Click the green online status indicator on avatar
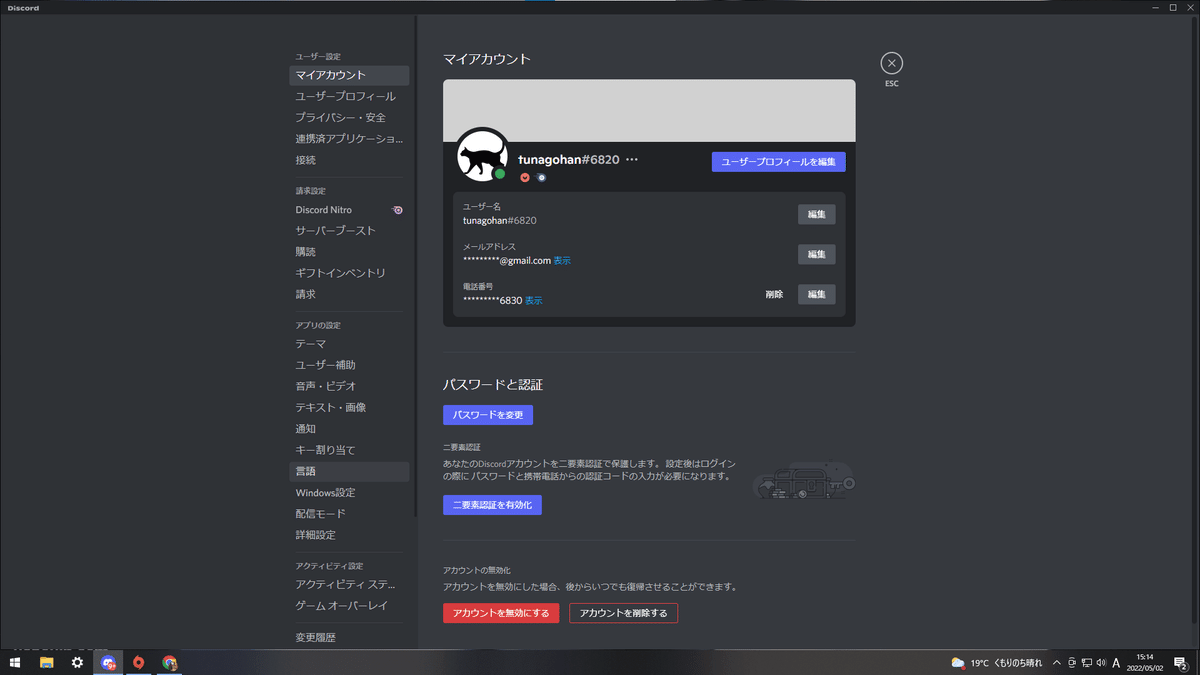The height and width of the screenshot is (675, 1200). 500,174
